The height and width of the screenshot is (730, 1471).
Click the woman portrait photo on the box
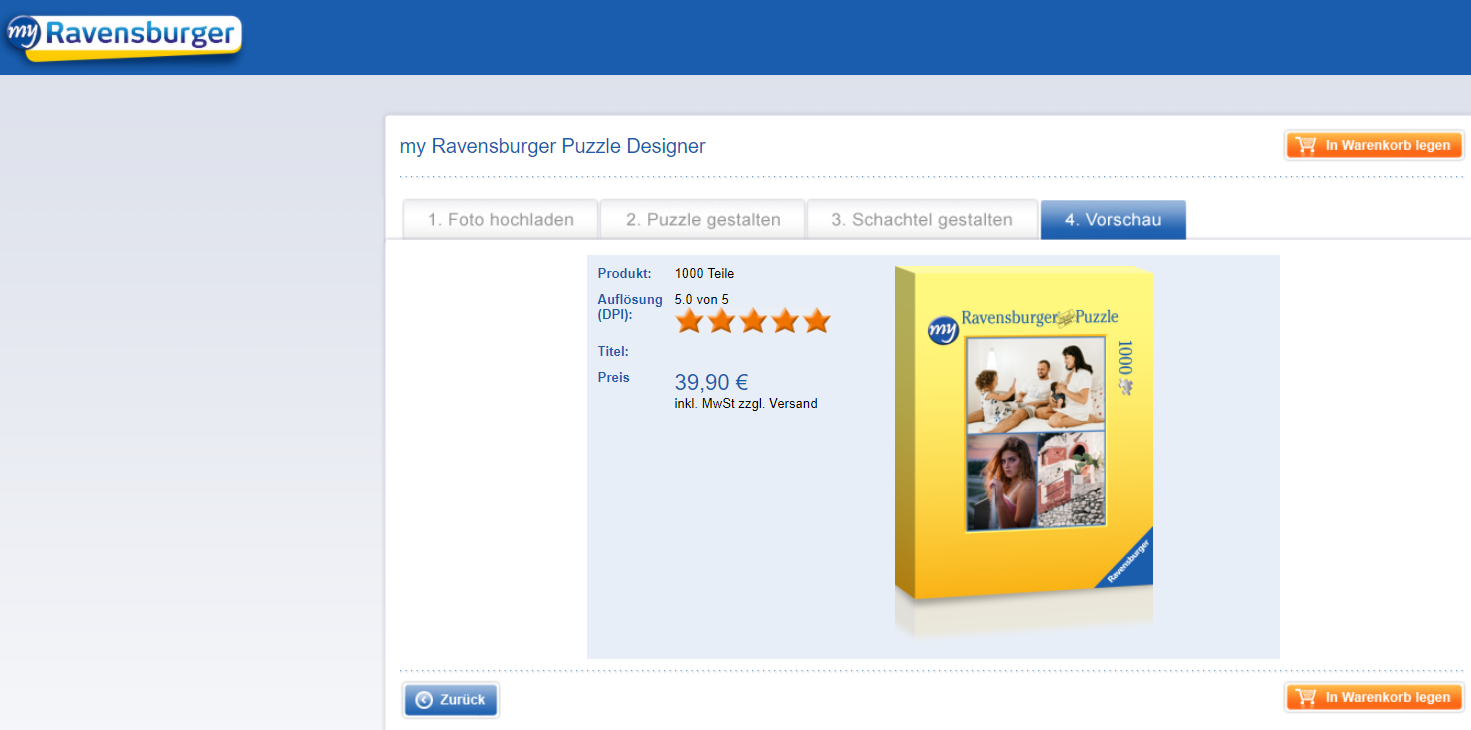point(1001,480)
